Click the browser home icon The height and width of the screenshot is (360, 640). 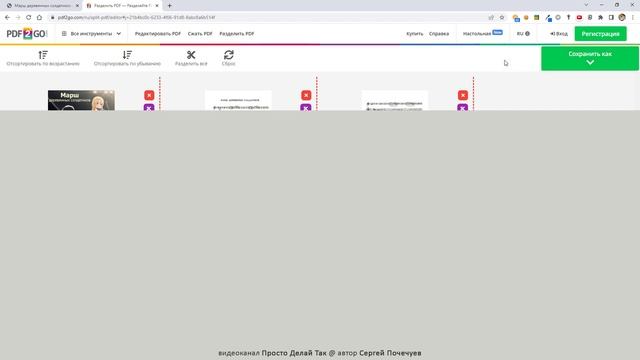tap(39, 18)
